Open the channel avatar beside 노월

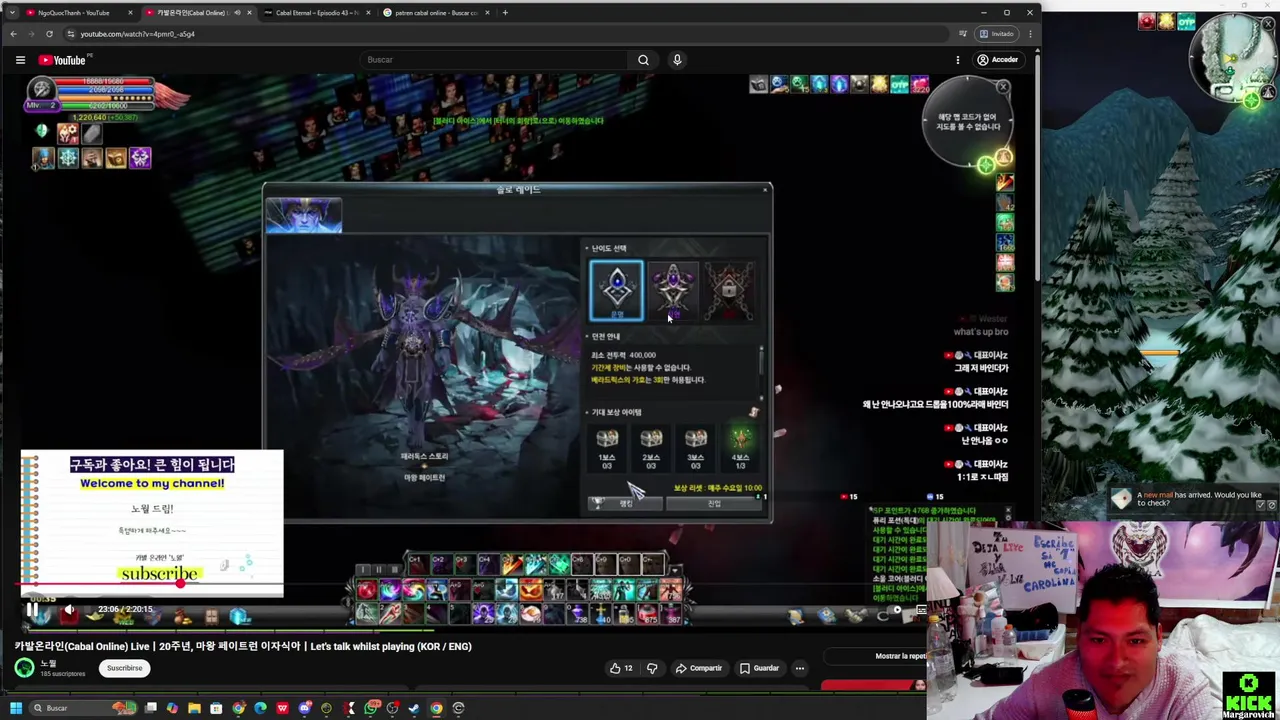click(24, 668)
